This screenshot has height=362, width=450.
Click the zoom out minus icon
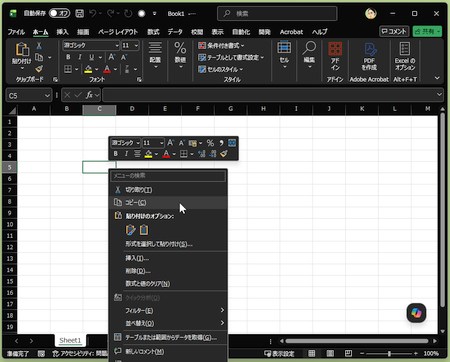point(362,353)
